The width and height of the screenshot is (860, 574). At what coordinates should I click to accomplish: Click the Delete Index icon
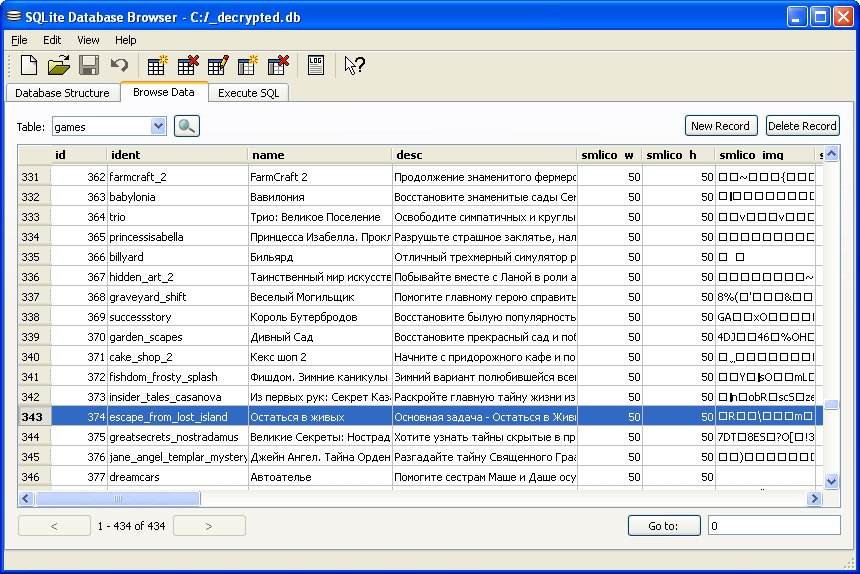(x=278, y=65)
